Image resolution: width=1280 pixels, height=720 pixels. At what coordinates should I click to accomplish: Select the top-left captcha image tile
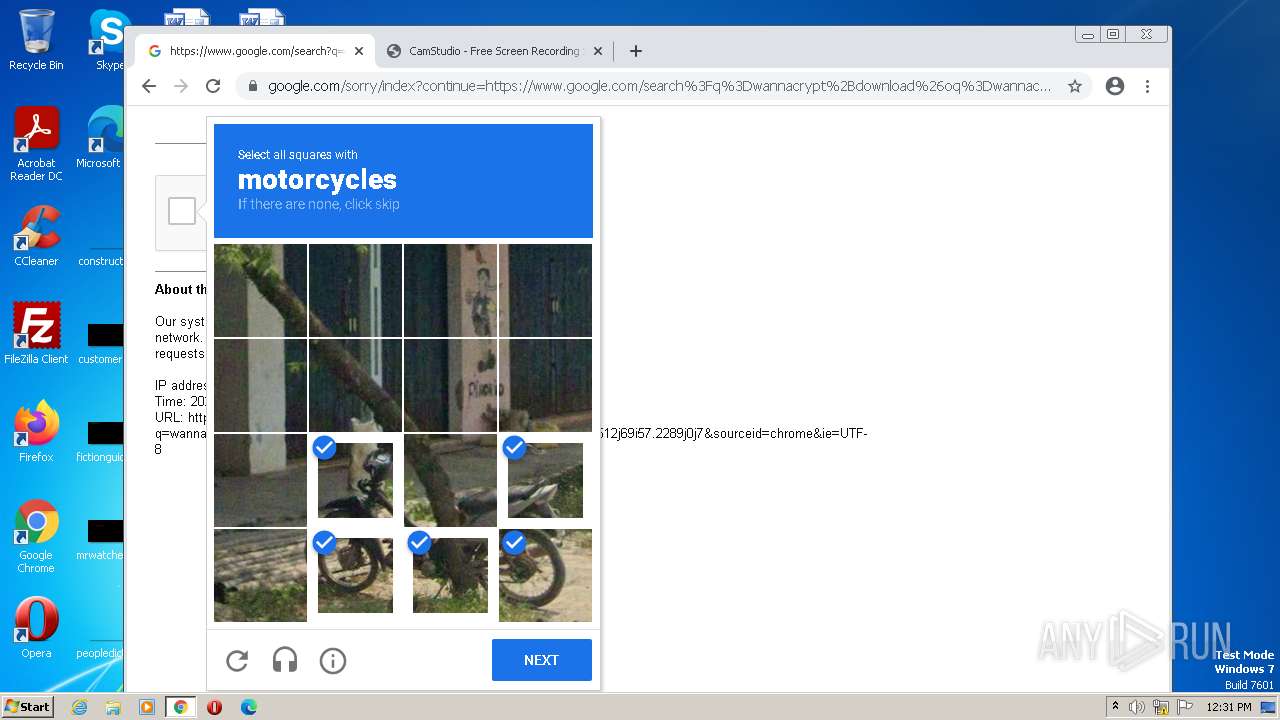[260, 290]
